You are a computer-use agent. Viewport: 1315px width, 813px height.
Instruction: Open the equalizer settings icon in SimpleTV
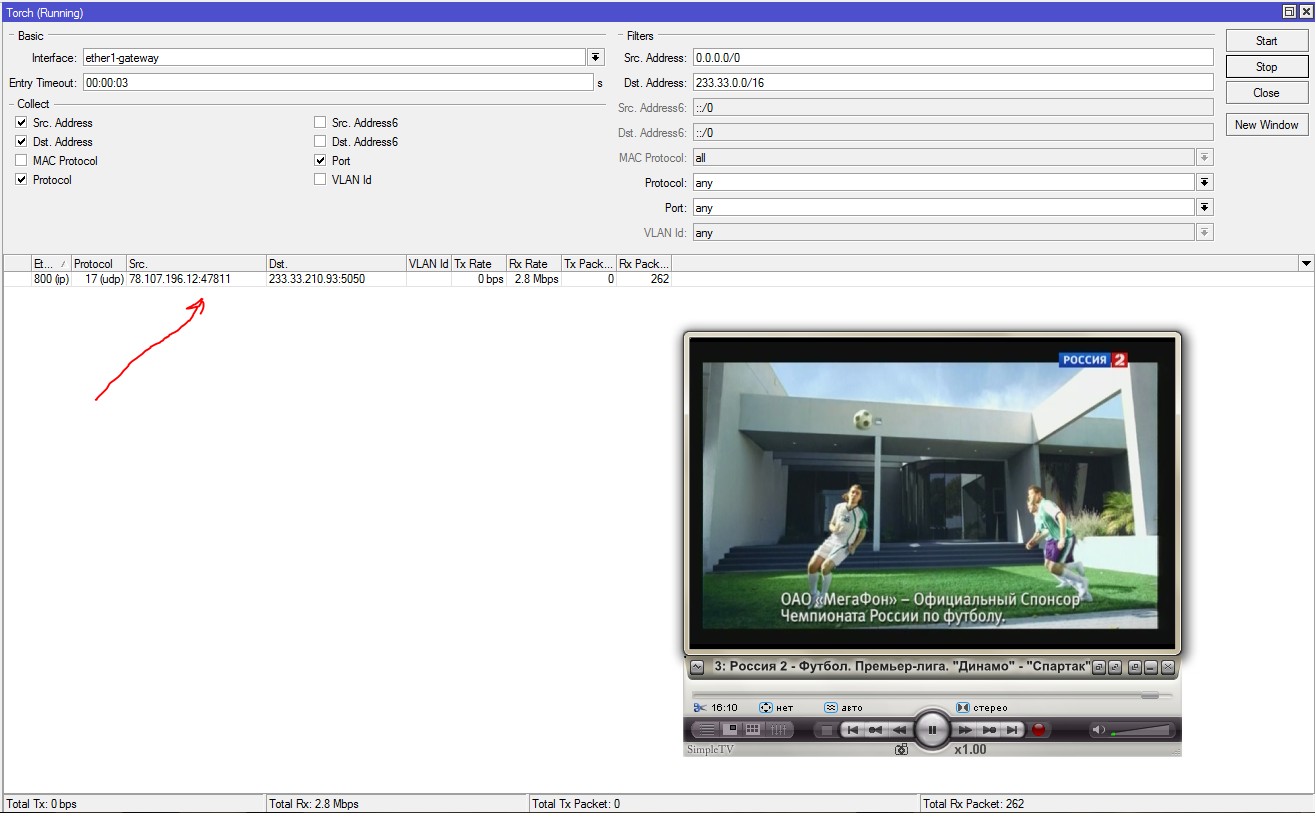(778, 730)
